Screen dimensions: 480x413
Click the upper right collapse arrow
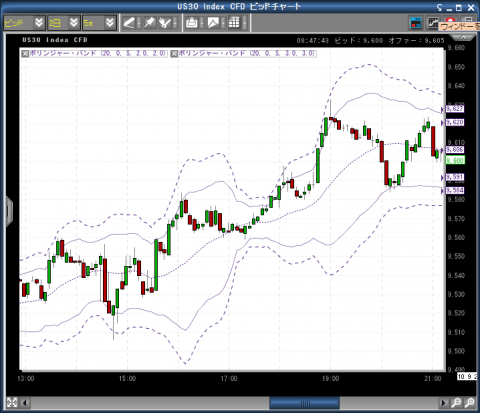tap(462, 38)
